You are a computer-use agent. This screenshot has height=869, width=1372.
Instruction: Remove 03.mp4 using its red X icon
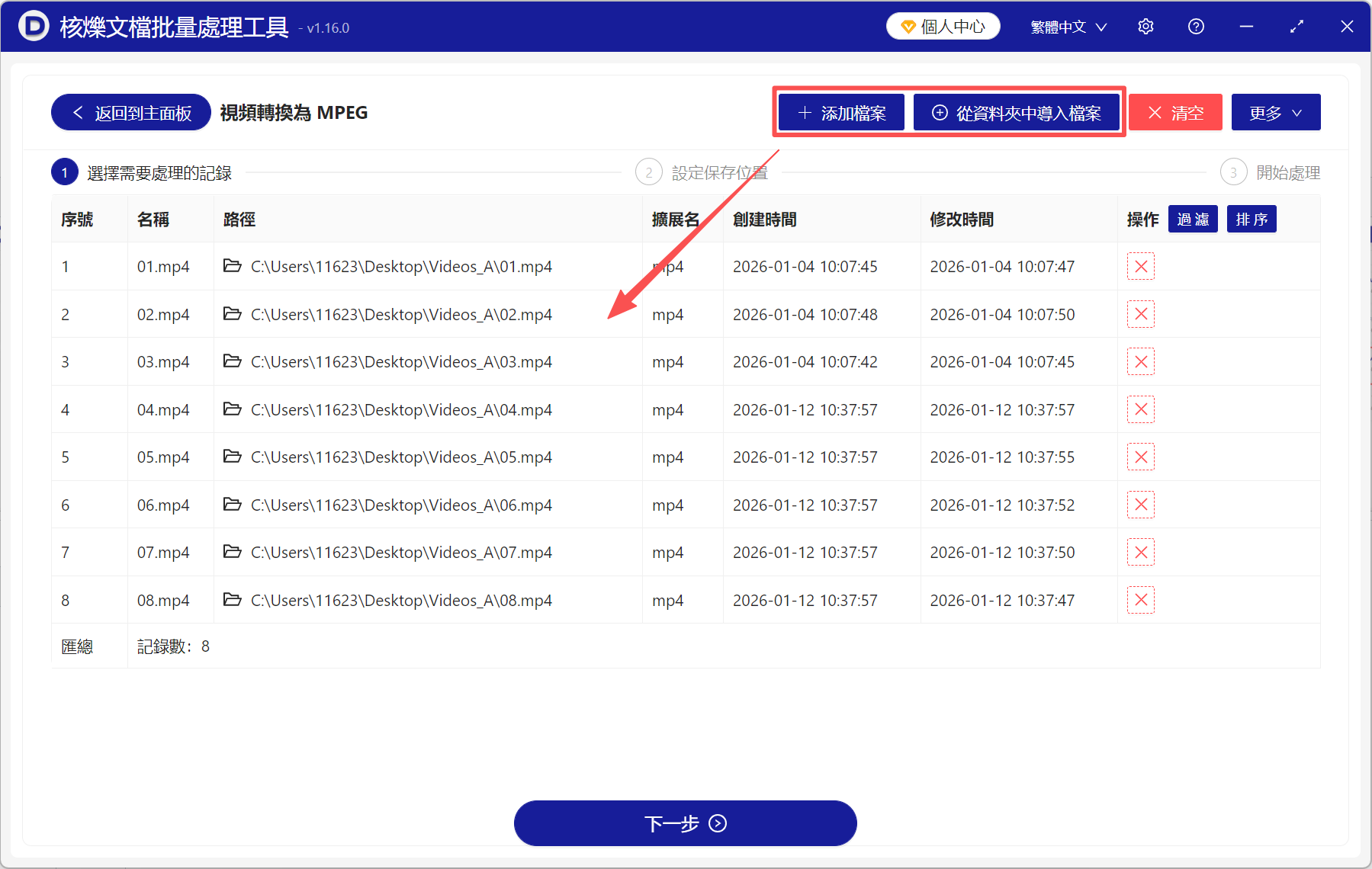pos(1140,361)
